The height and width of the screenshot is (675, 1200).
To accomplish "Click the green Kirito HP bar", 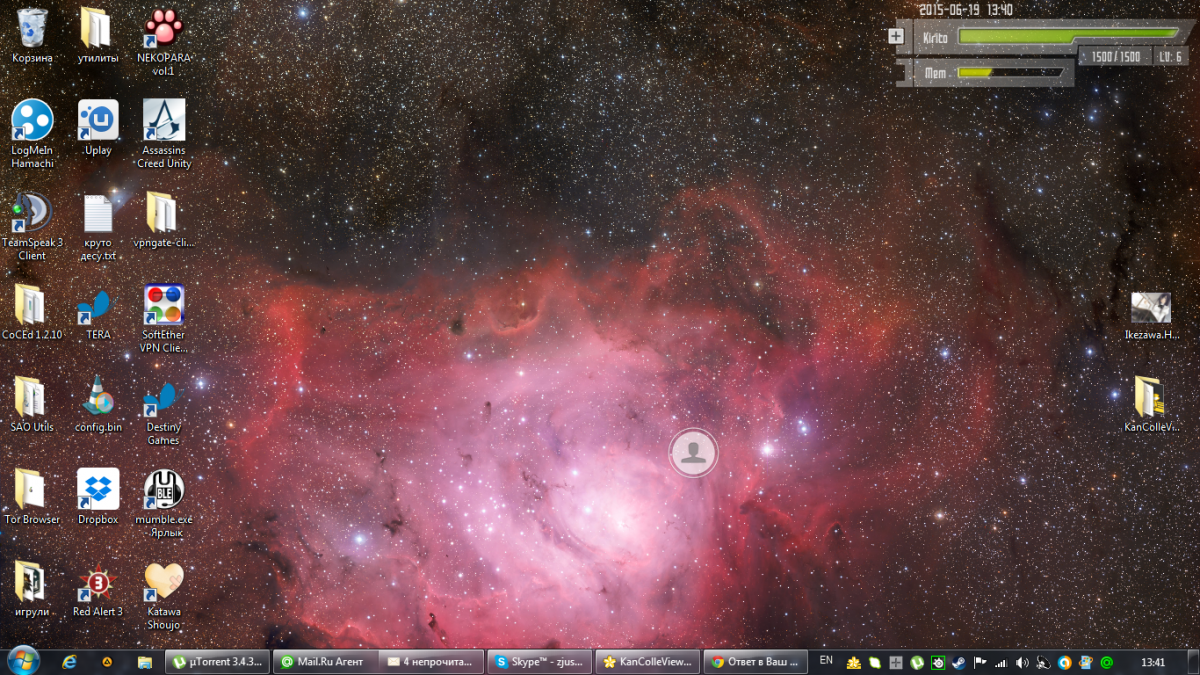I will [1066, 34].
